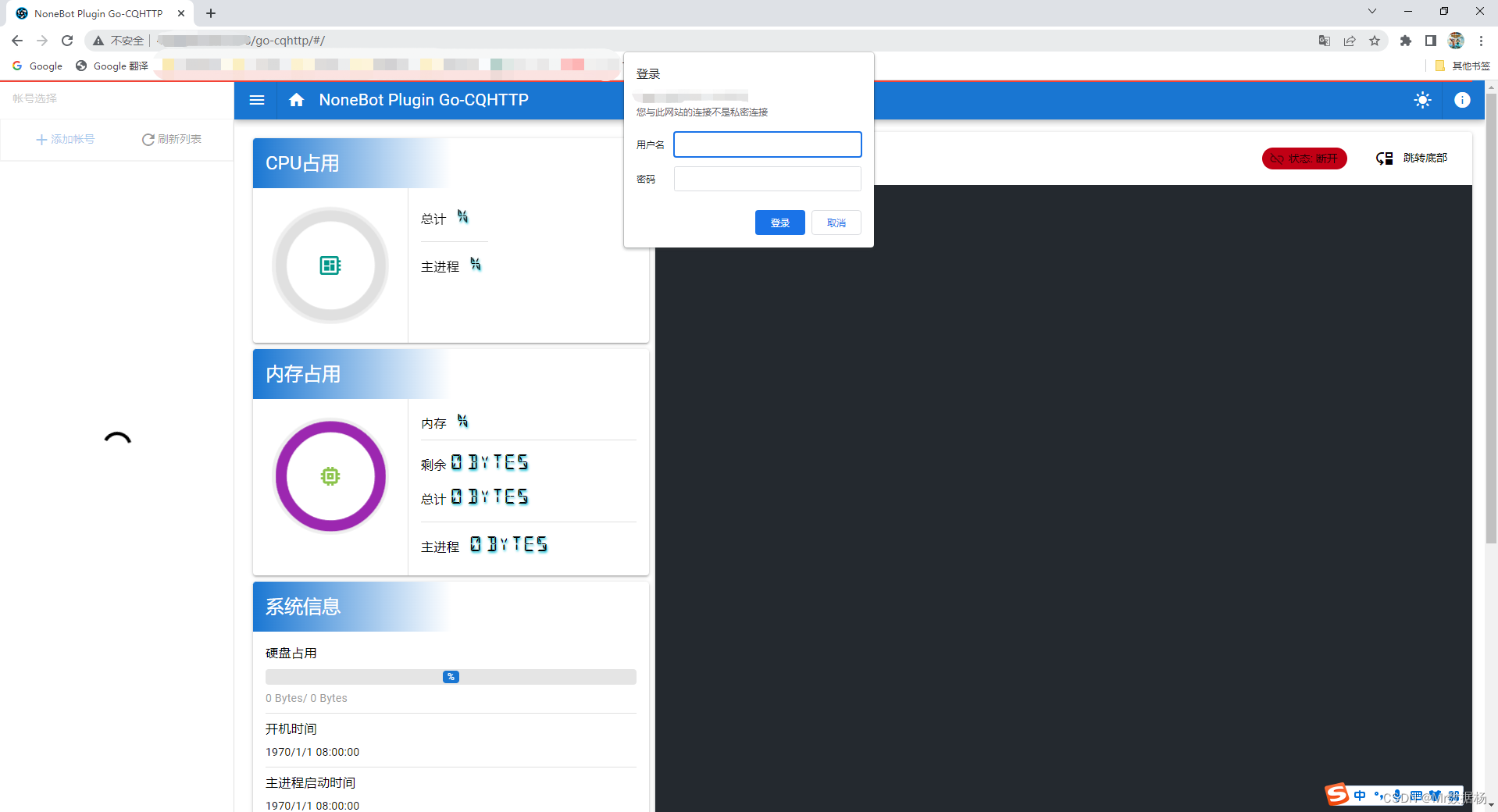Viewport: 1498px width, 812px height.
Task: Click the CPU占用 card header
Action: (x=451, y=163)
